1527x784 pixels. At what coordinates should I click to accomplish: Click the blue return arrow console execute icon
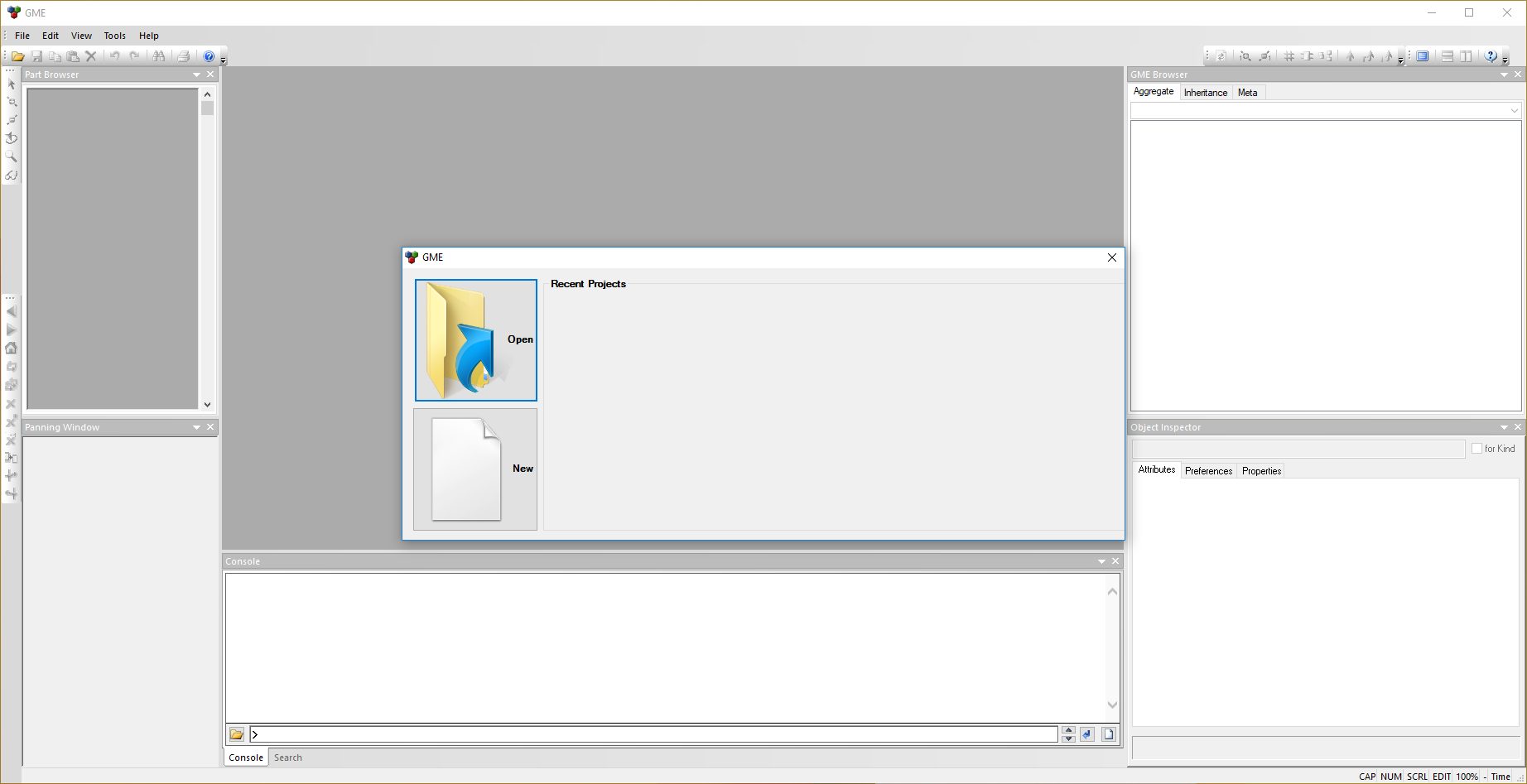[1087, 734]
